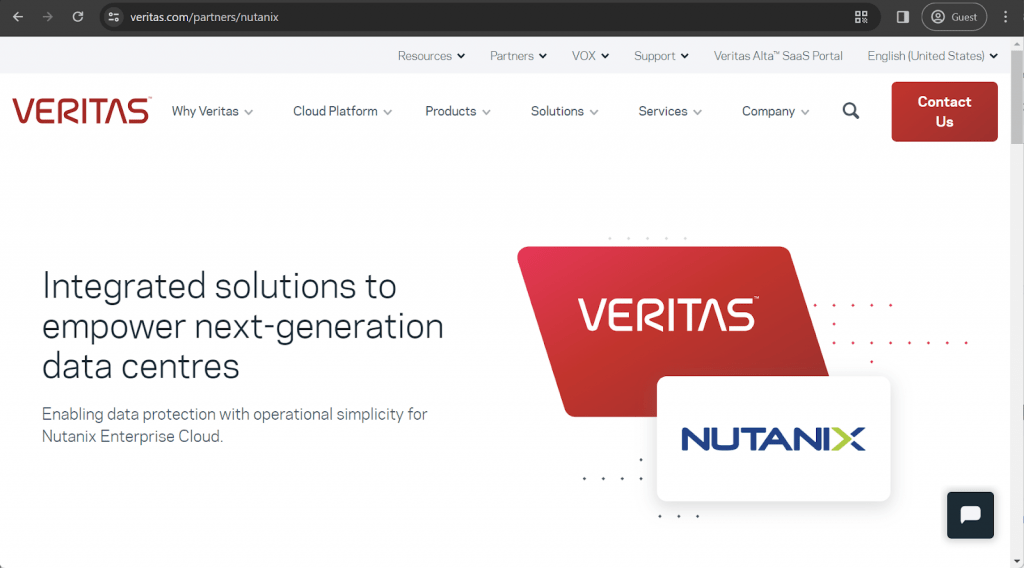
Task: Expand the Resources dropdown
Action: coord(431,56)
